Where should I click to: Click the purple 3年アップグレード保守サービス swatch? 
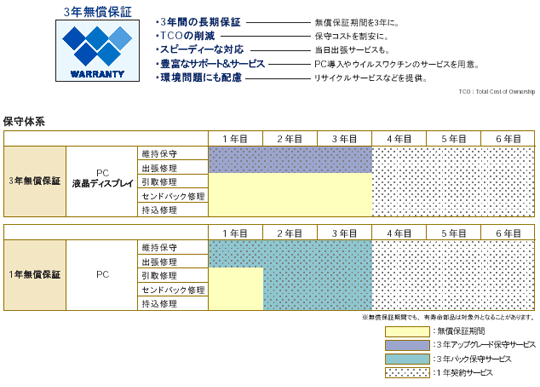[407, 345]
